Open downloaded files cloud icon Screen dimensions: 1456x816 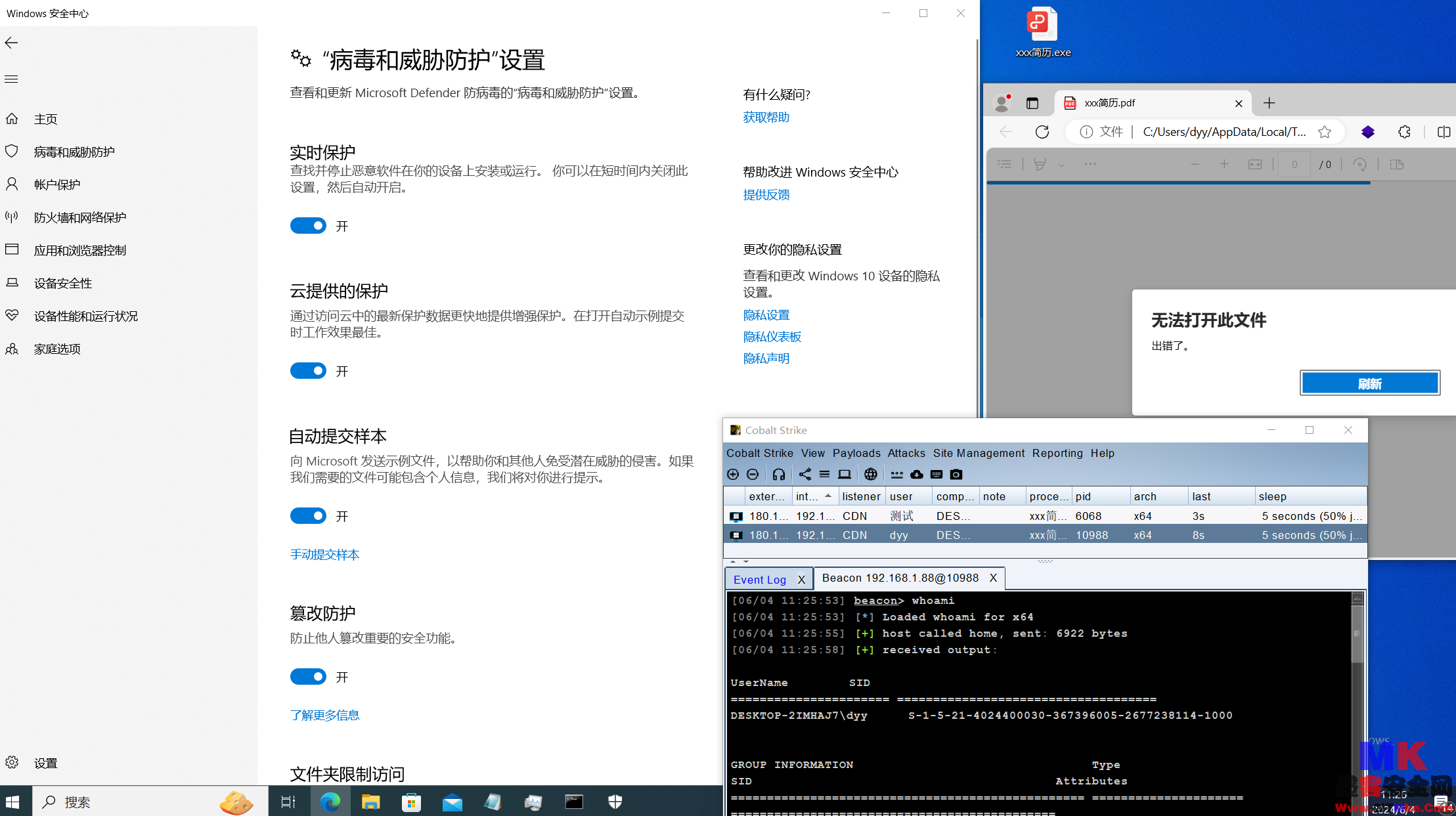coord(917,475)
